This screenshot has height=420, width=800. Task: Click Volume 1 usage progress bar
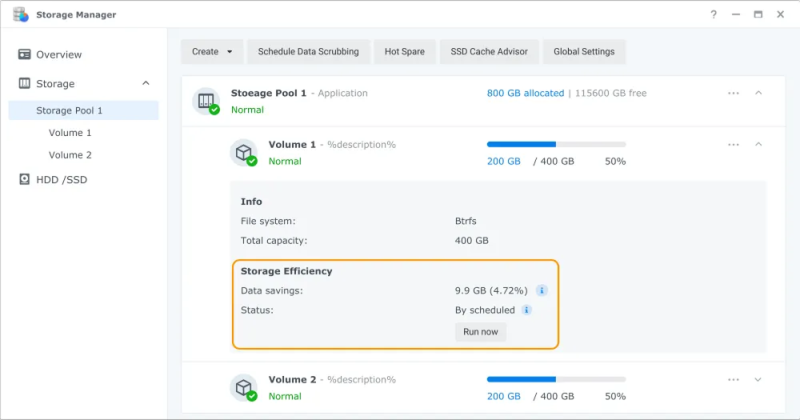pyautogui.click(x=556, y=144)
